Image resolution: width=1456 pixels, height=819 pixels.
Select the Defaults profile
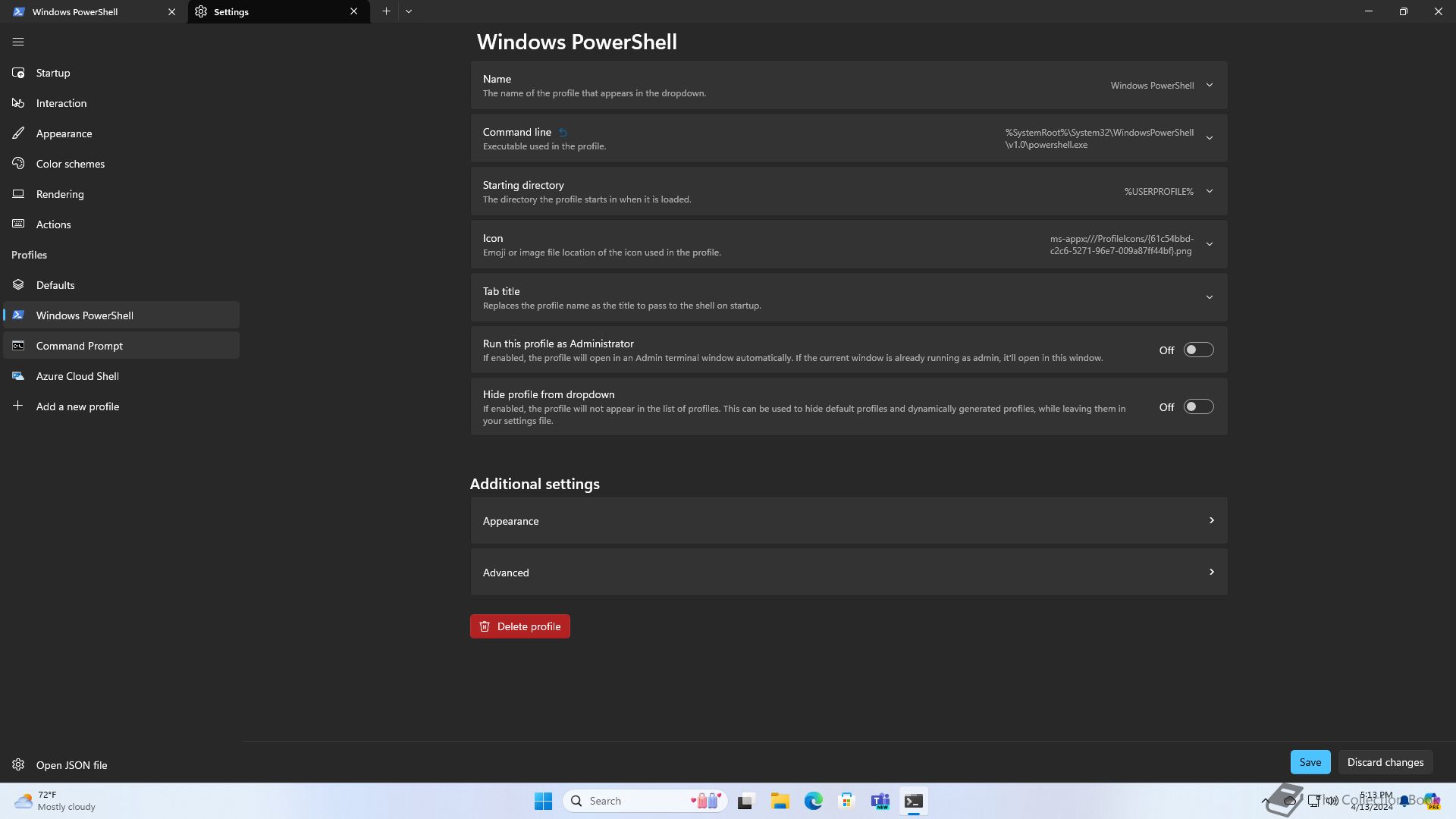[x=121, y=285]
